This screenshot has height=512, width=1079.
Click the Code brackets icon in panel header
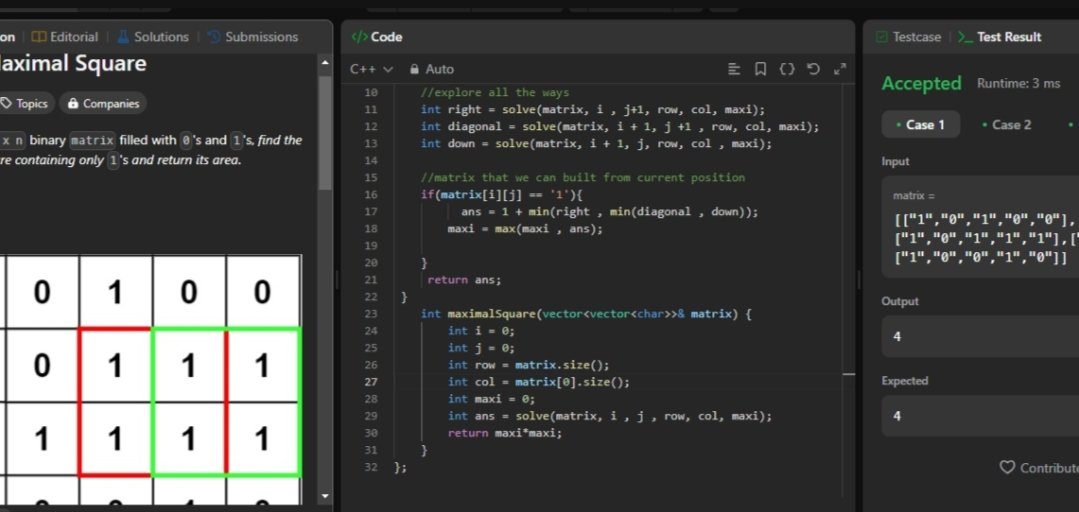coord(359,37)
